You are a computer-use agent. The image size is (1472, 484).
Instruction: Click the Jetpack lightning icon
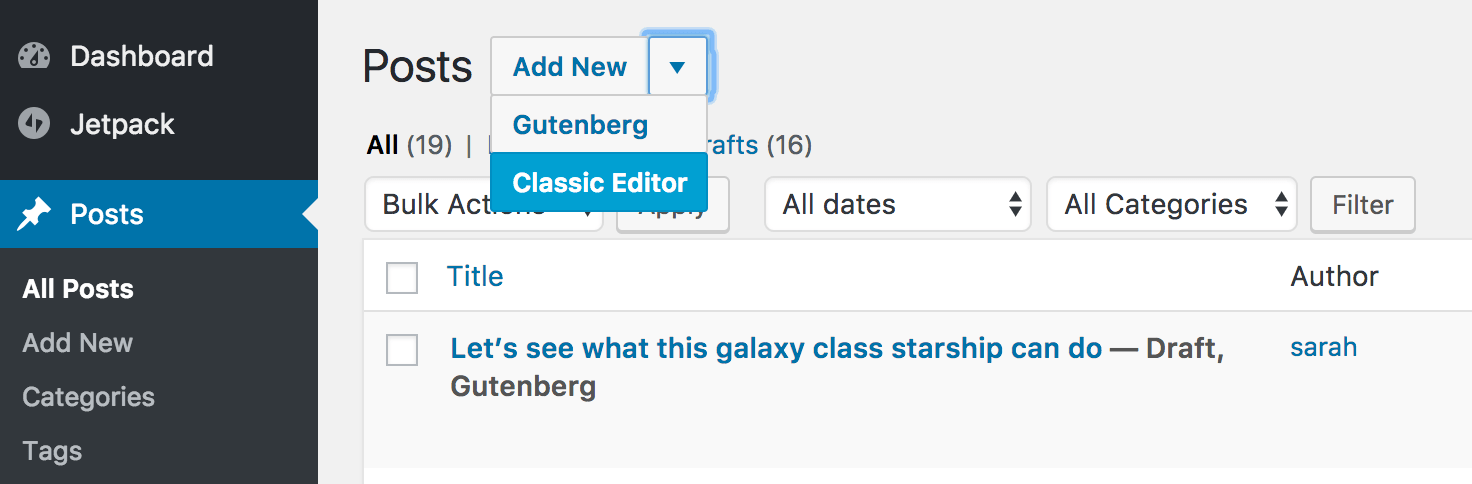point(34,125)
